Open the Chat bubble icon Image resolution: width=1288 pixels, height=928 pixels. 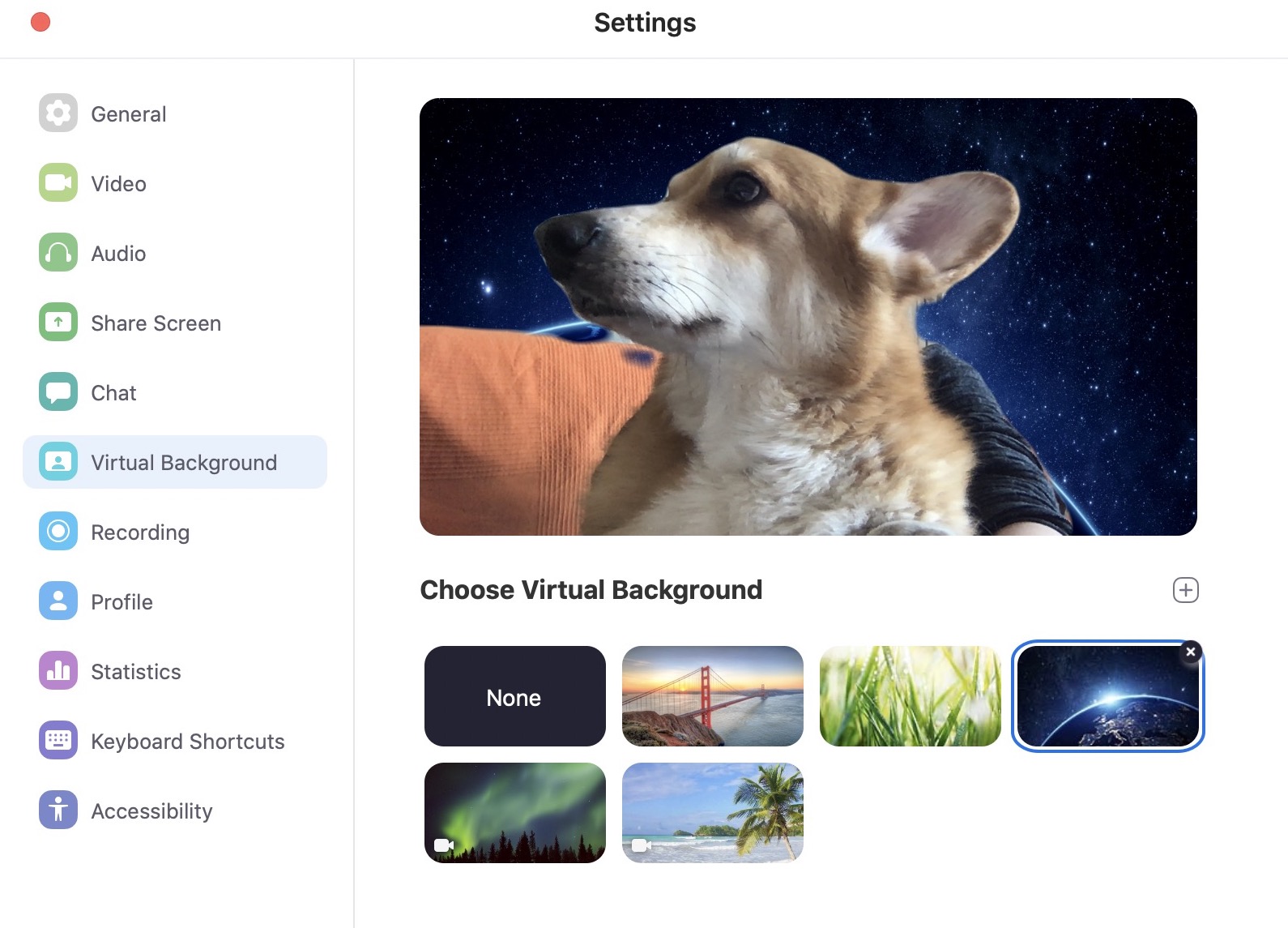coord(58,392)
